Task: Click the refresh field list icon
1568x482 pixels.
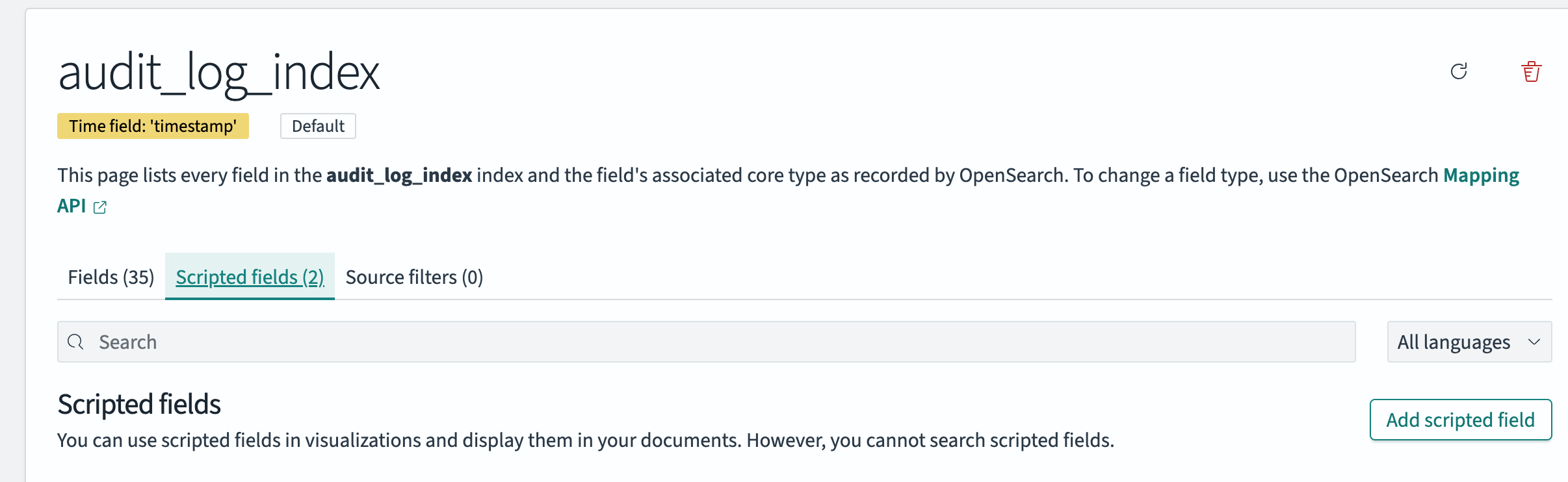Action: coord(1459,71)
